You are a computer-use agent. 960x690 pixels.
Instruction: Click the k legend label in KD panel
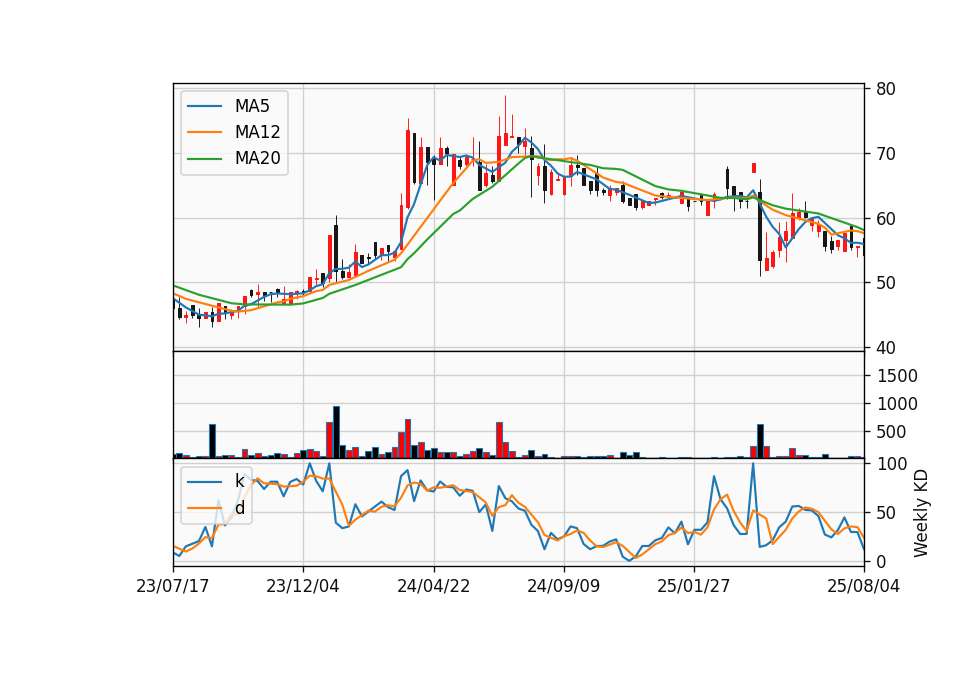(239, 481)
